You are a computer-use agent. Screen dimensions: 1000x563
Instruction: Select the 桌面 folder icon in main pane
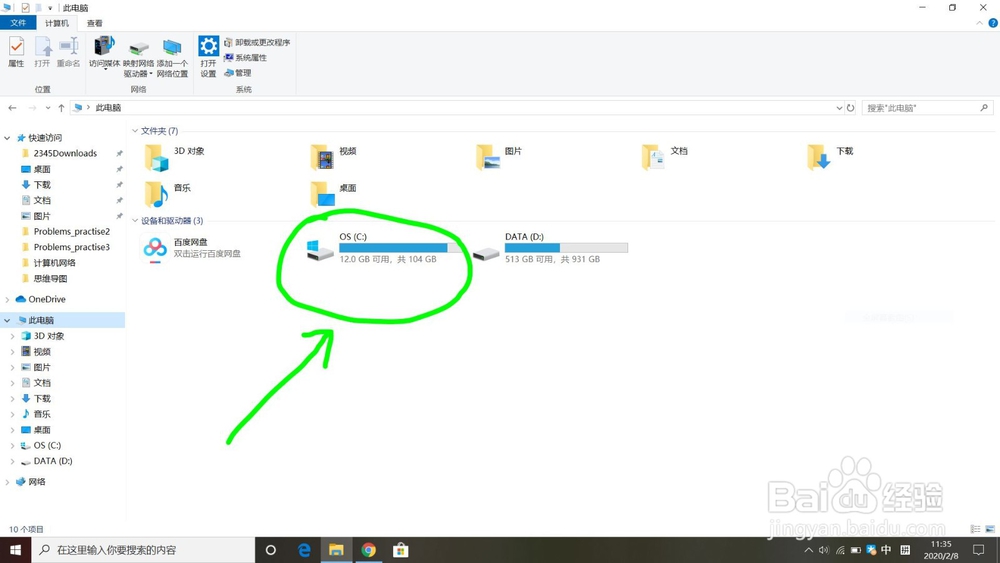tap(322, 194)
